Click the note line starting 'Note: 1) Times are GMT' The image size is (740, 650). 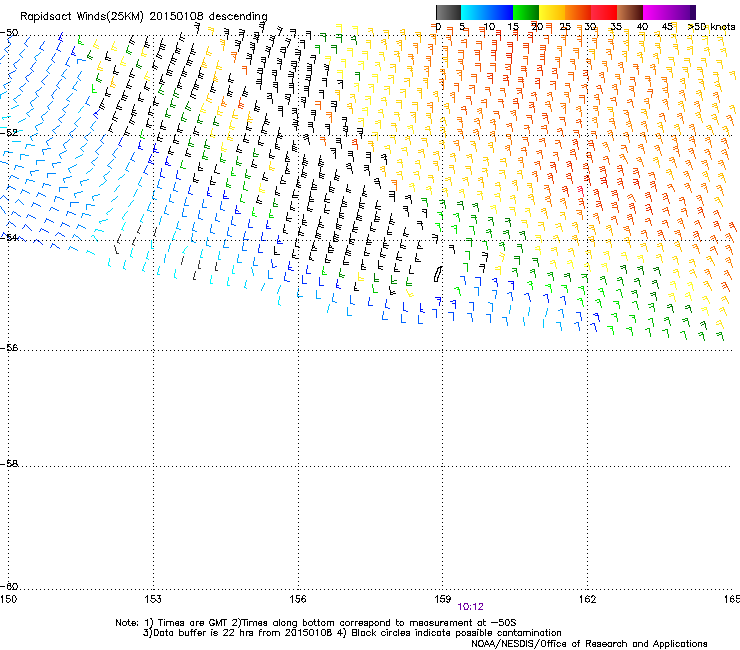(x=316, y=623)
